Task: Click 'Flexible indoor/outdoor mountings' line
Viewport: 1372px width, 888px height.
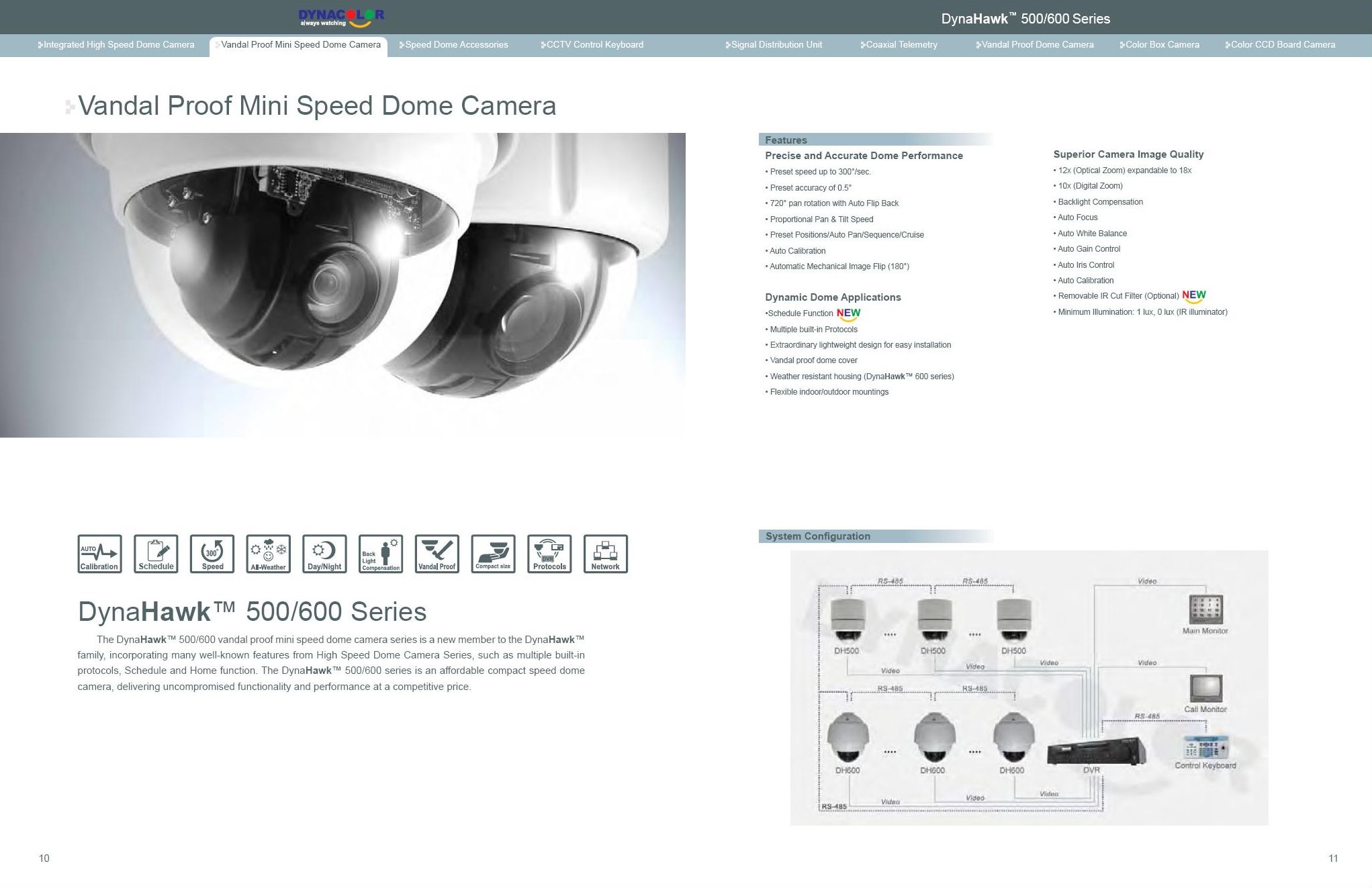Action: 827,392
